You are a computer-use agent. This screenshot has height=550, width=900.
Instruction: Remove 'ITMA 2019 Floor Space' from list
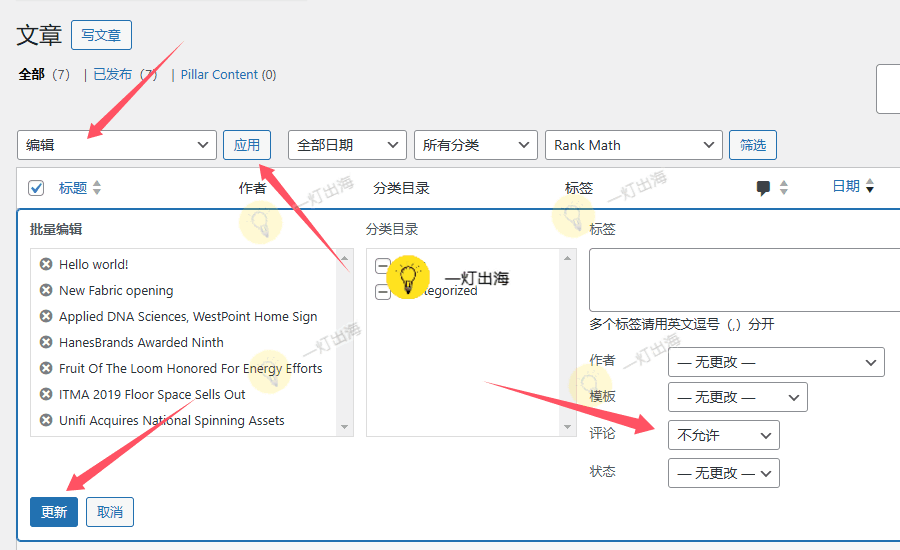[46, 394]
